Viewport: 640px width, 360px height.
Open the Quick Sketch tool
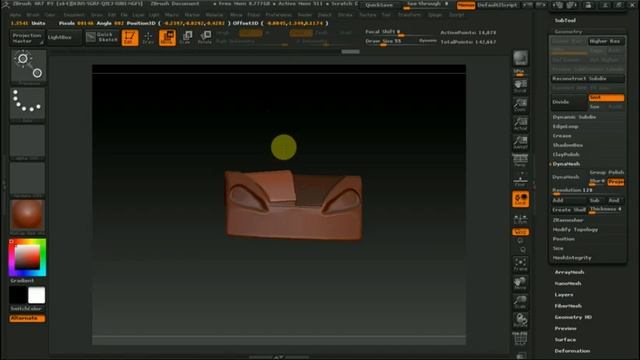click(102, 37)
